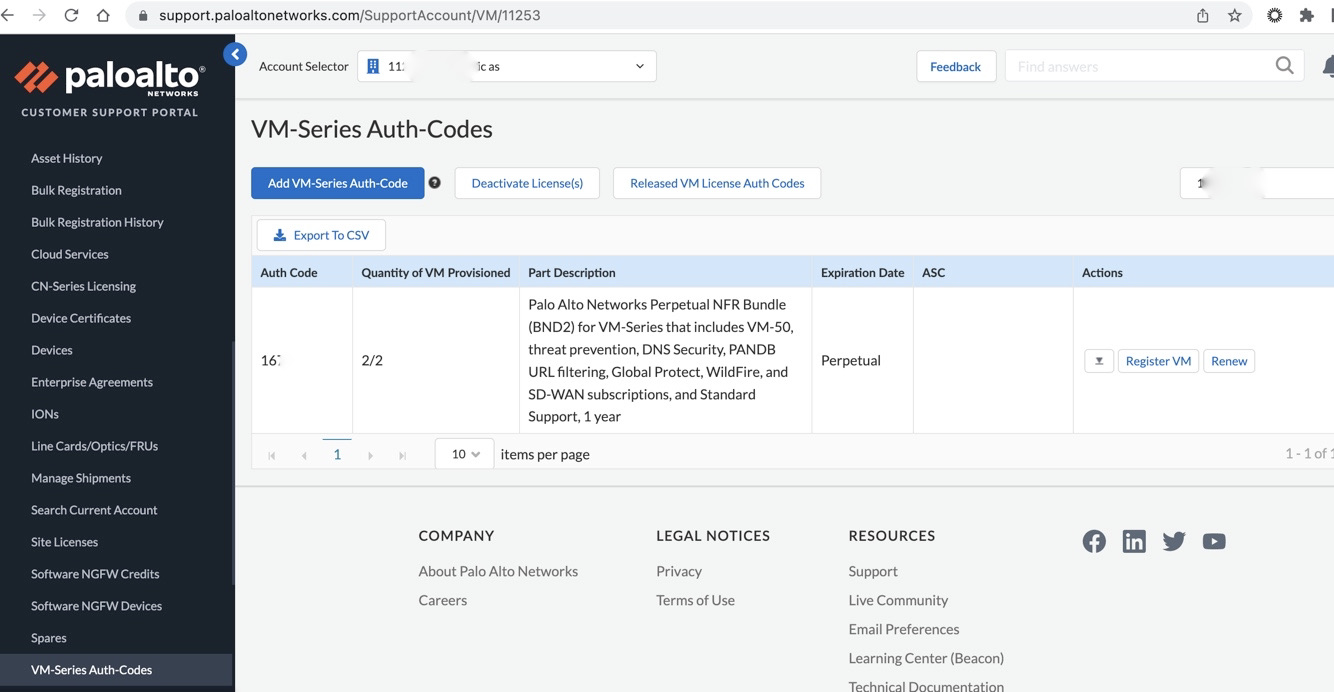Bookmark this page with the star icon

pos(1235,15)
